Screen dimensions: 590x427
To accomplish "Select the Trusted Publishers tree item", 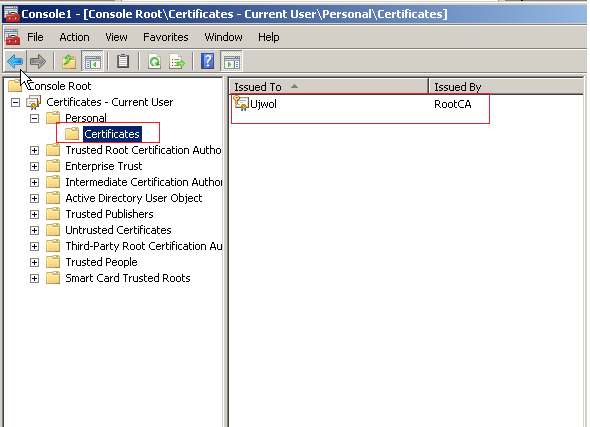I will (109, 214).
